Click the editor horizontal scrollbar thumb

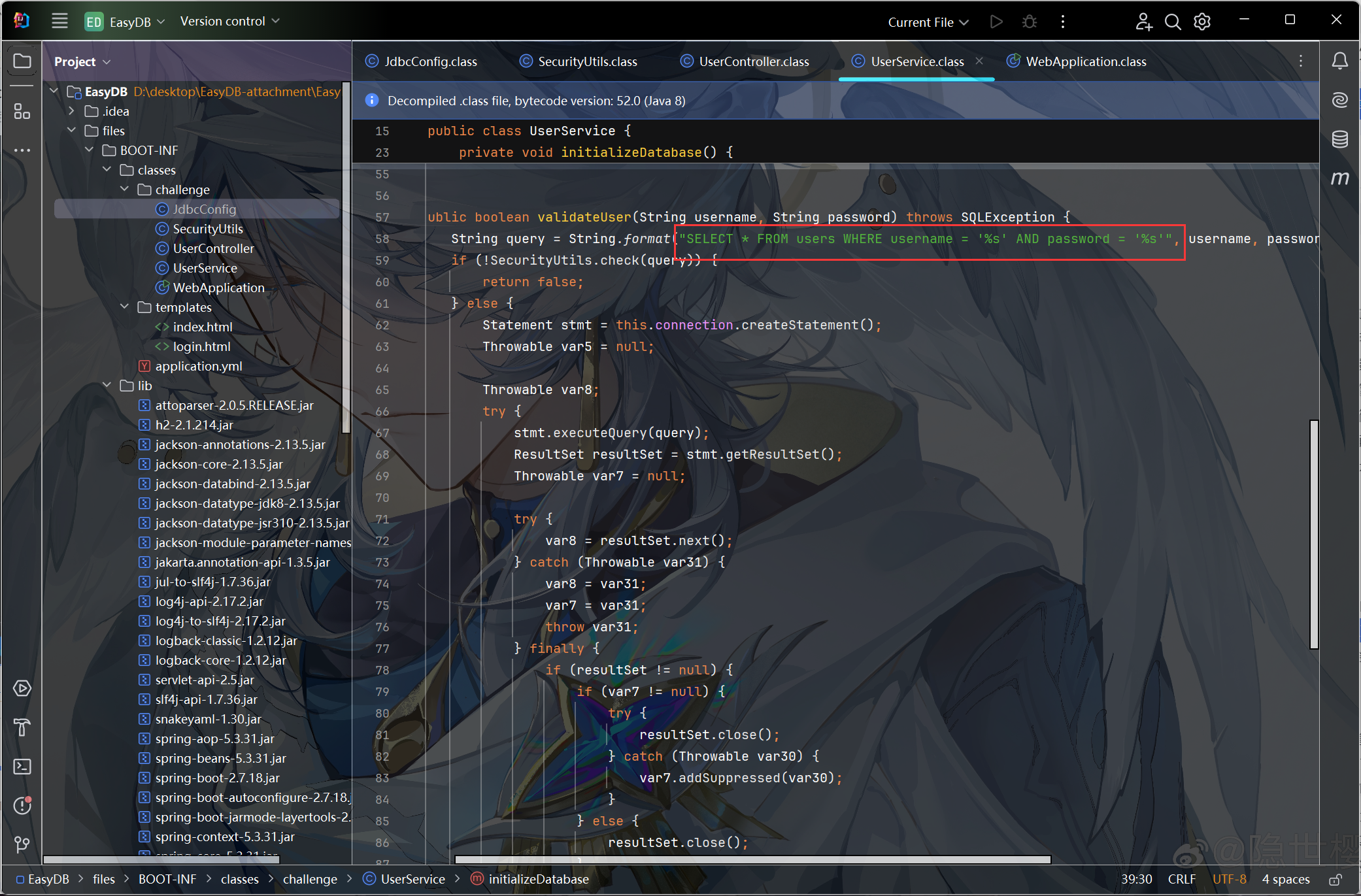[x=752, y=859]
